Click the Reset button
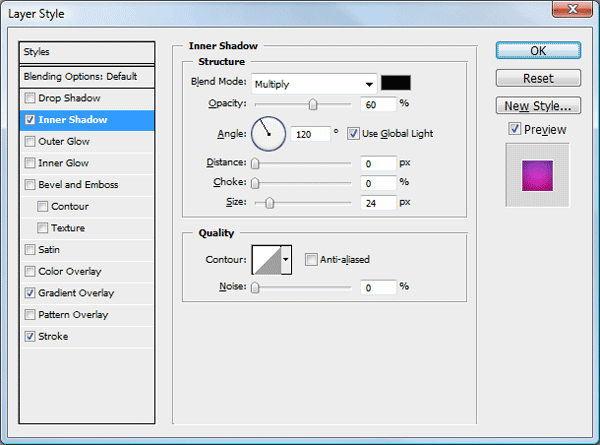 point(538,78)
